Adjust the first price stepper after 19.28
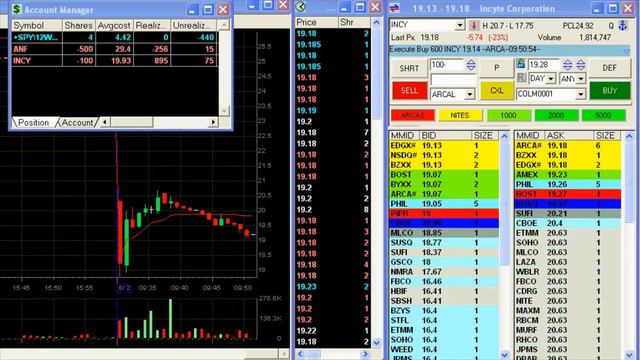The height and width of the screenshot is (360, 640). click(567, 64)
